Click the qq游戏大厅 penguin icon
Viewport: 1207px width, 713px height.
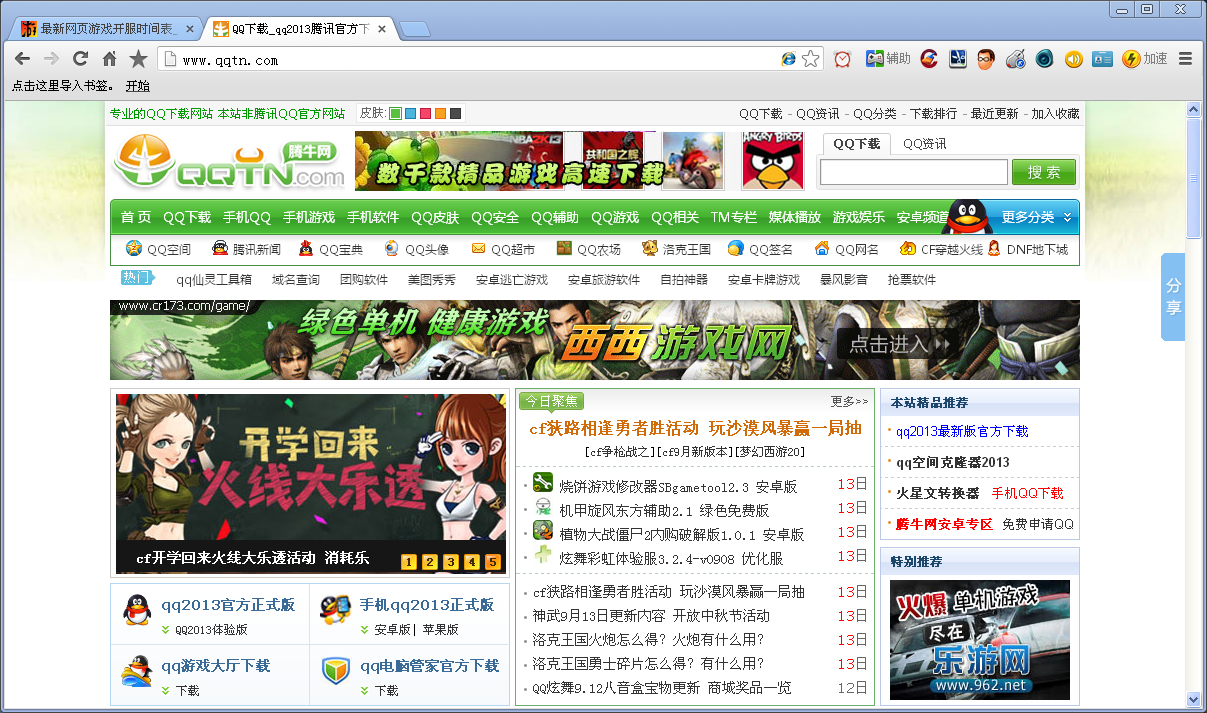point(137,669)
